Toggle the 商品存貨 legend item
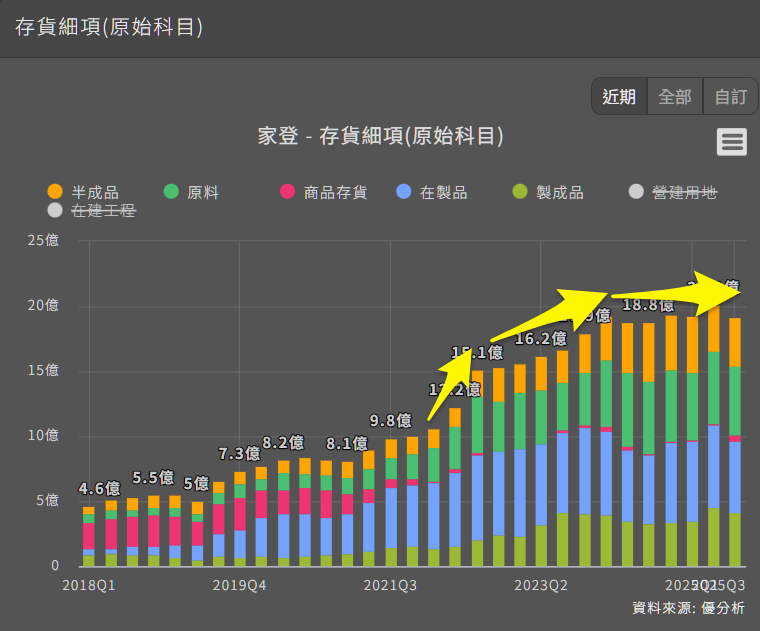The width and height of the screenshot is (760, 631). [335, 192]
